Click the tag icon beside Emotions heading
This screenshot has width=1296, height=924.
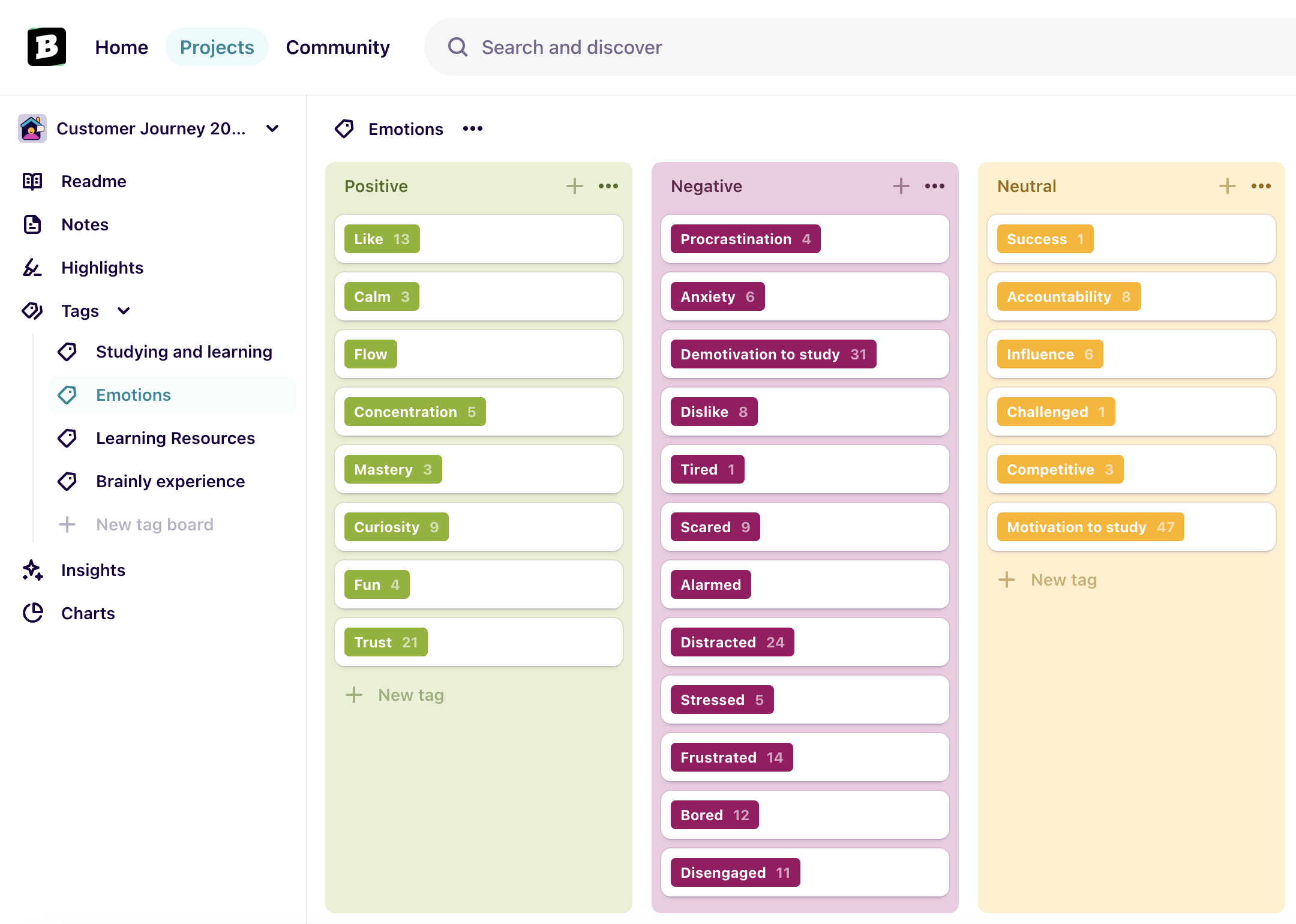tap(344, 128)
